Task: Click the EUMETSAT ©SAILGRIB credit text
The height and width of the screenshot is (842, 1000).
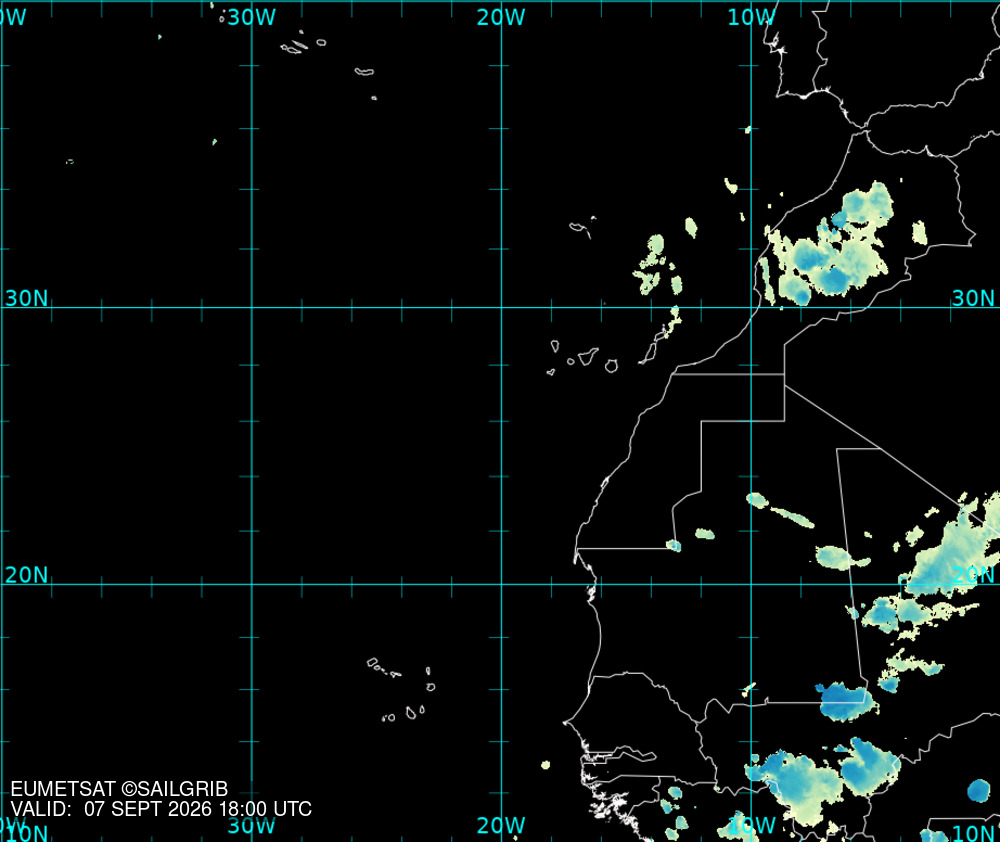Action: [119, 789]
